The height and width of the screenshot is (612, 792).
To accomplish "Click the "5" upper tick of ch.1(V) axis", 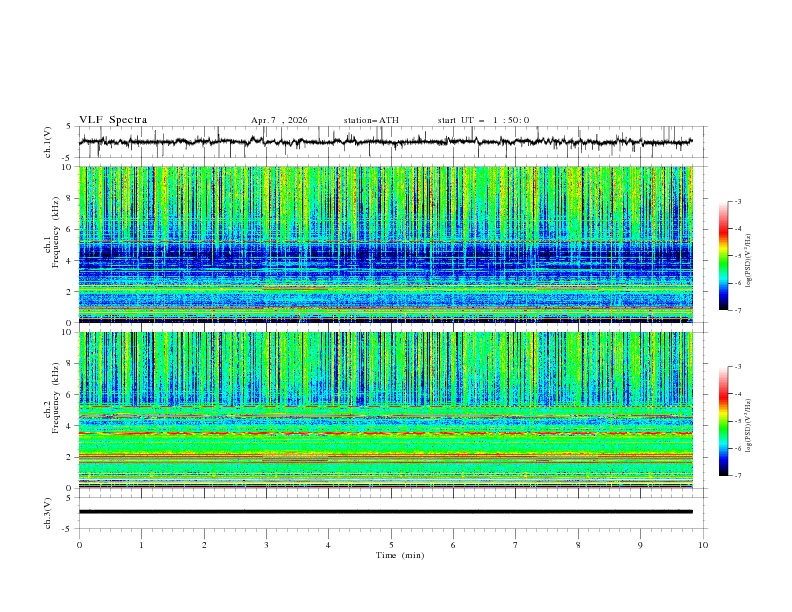I will pyautogui.click(x=70, y=127).
